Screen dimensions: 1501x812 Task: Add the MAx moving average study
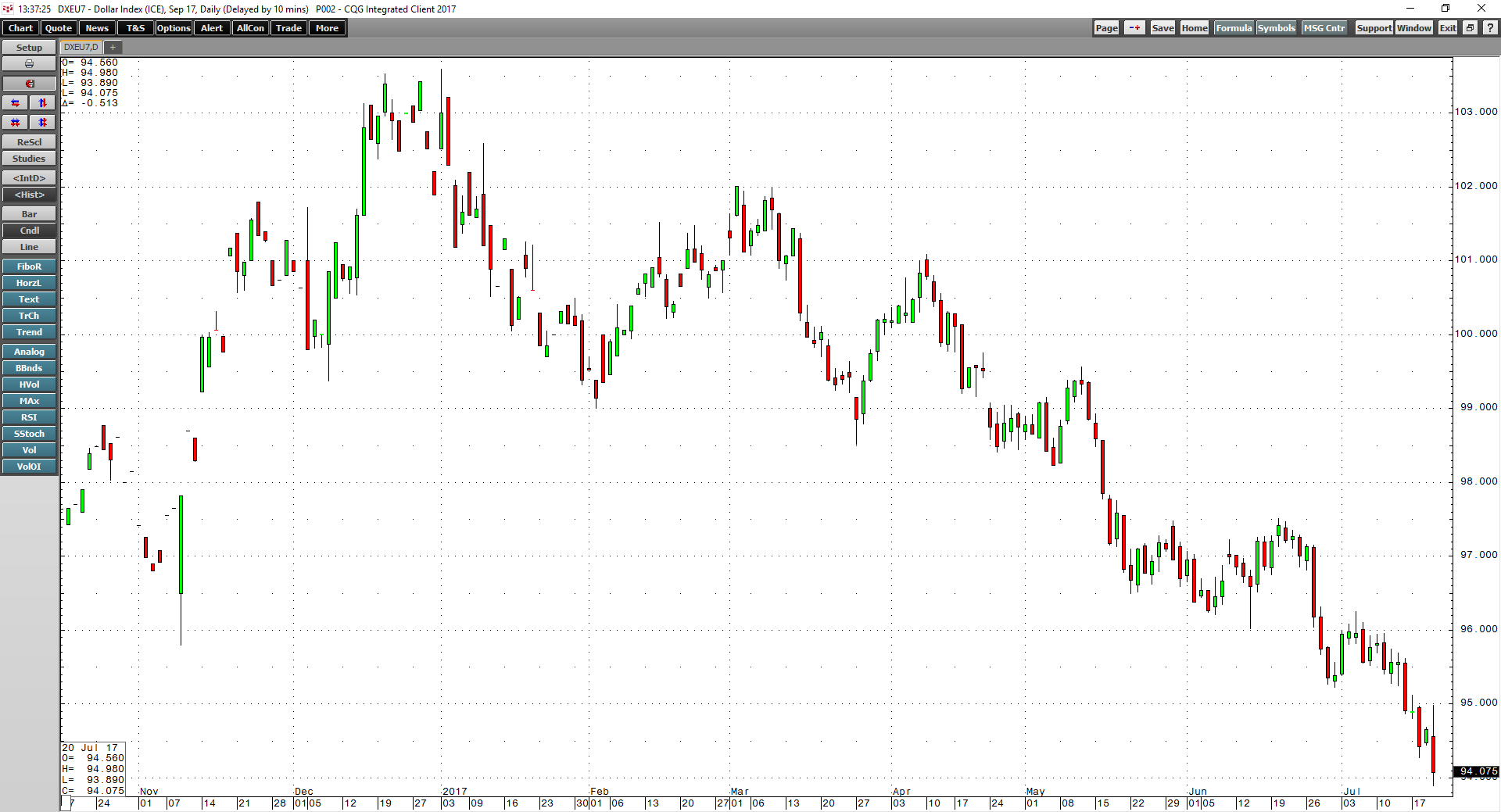[x=29, y=401]
